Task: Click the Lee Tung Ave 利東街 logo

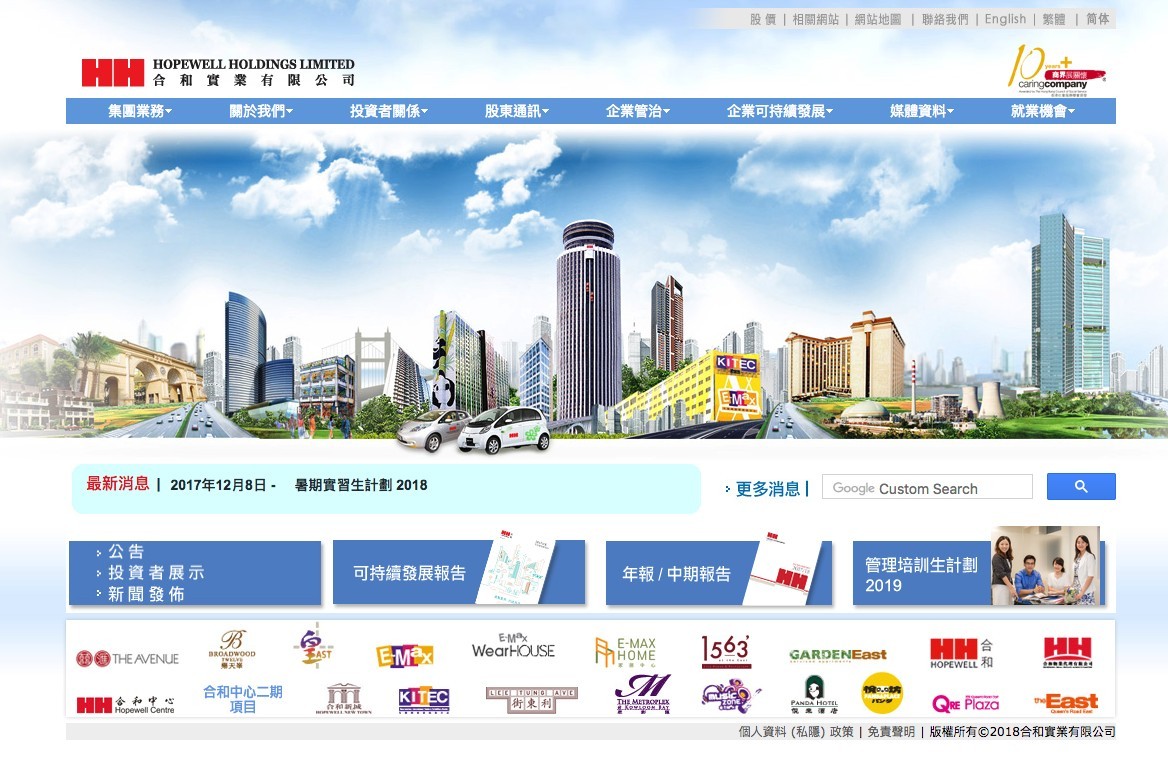Action: pyautogui.click(x=532, y=699)
